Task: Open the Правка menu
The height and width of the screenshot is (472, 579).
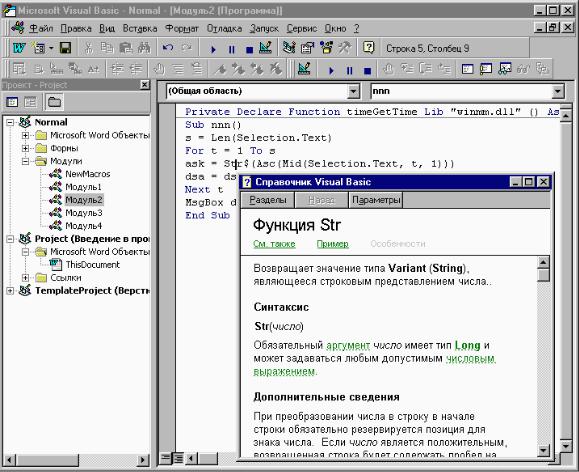Action: pos(76,28)
